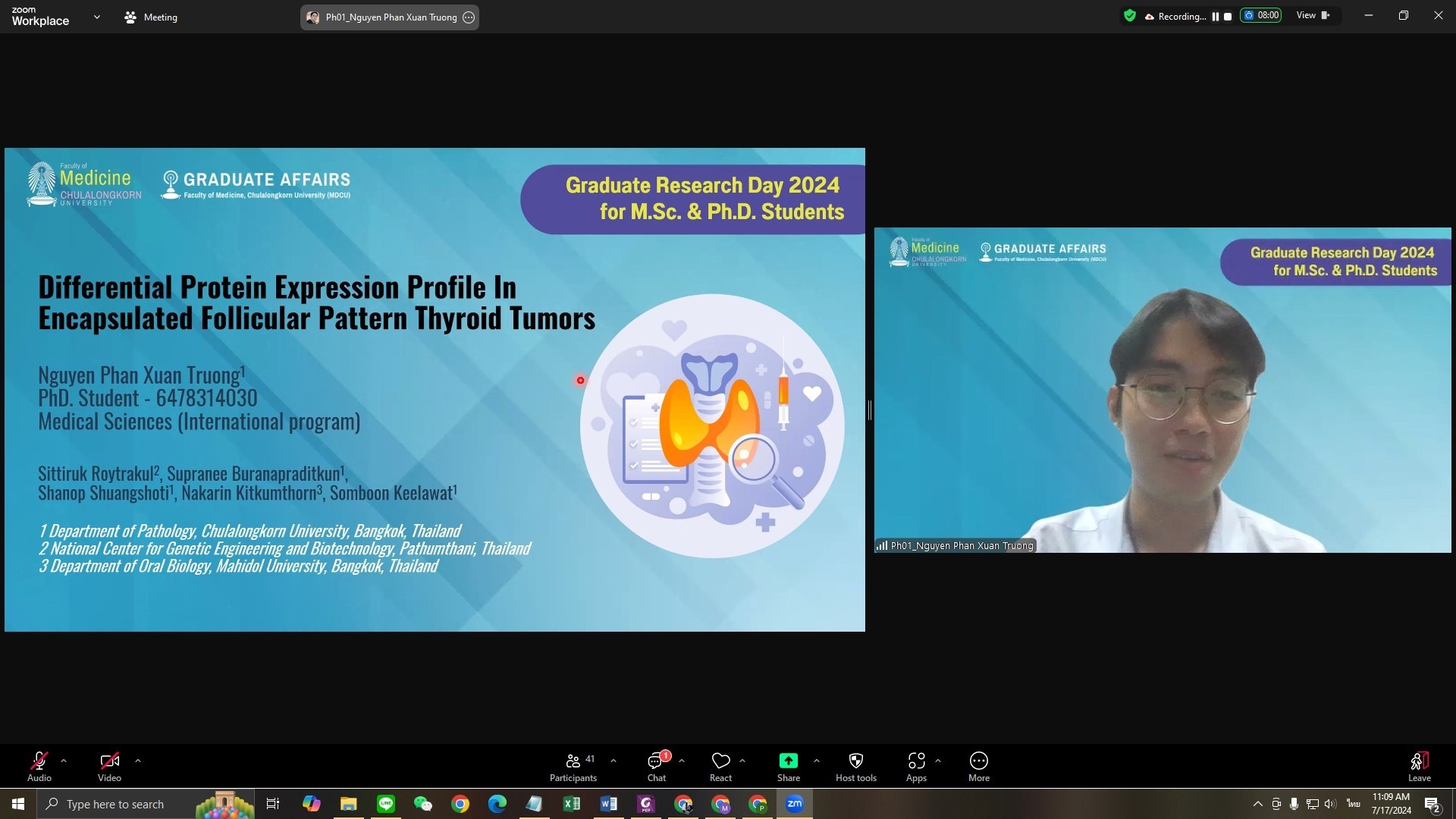Expand audio settings arrow next to Audio

tap(64, 760)
